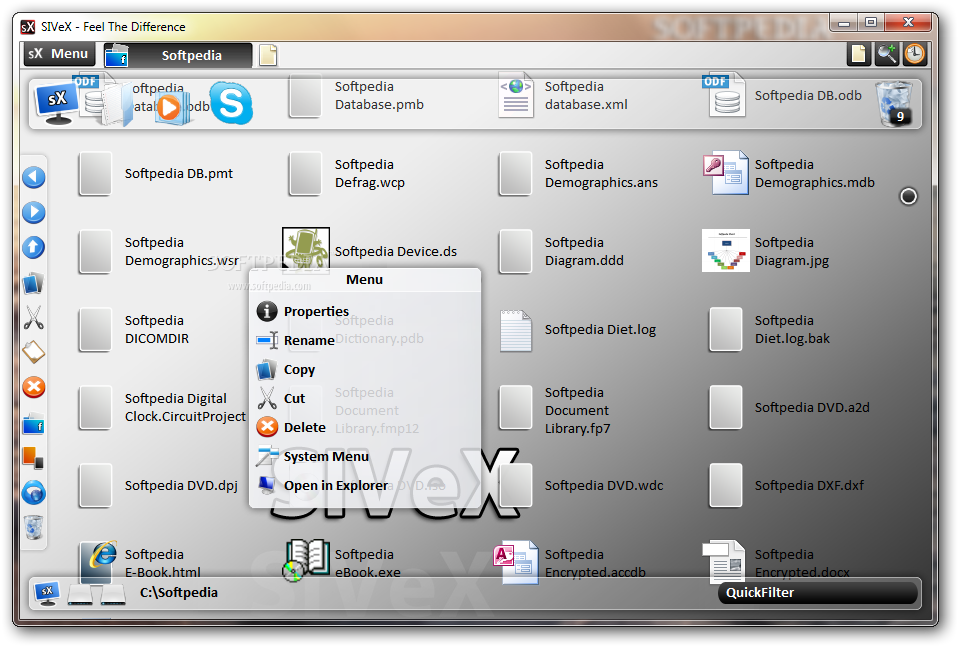Click the orange squares icon in sidebar
The image size is (959, 647).
coord(33,458)
